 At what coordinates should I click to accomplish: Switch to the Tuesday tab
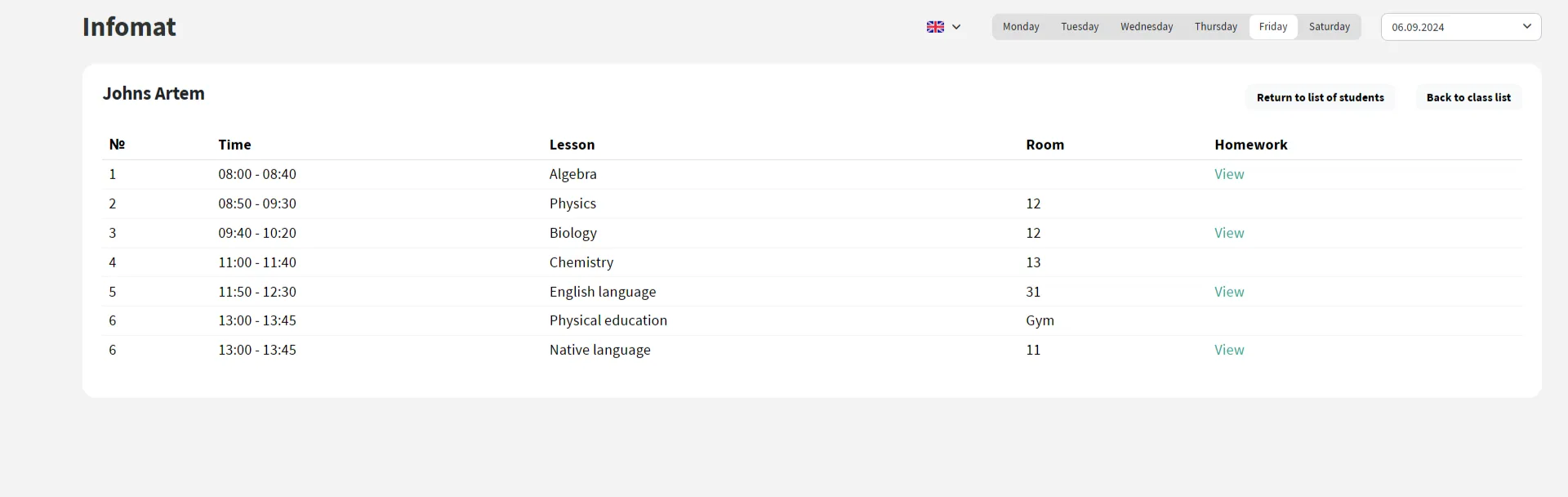[x=1080, y=27]
